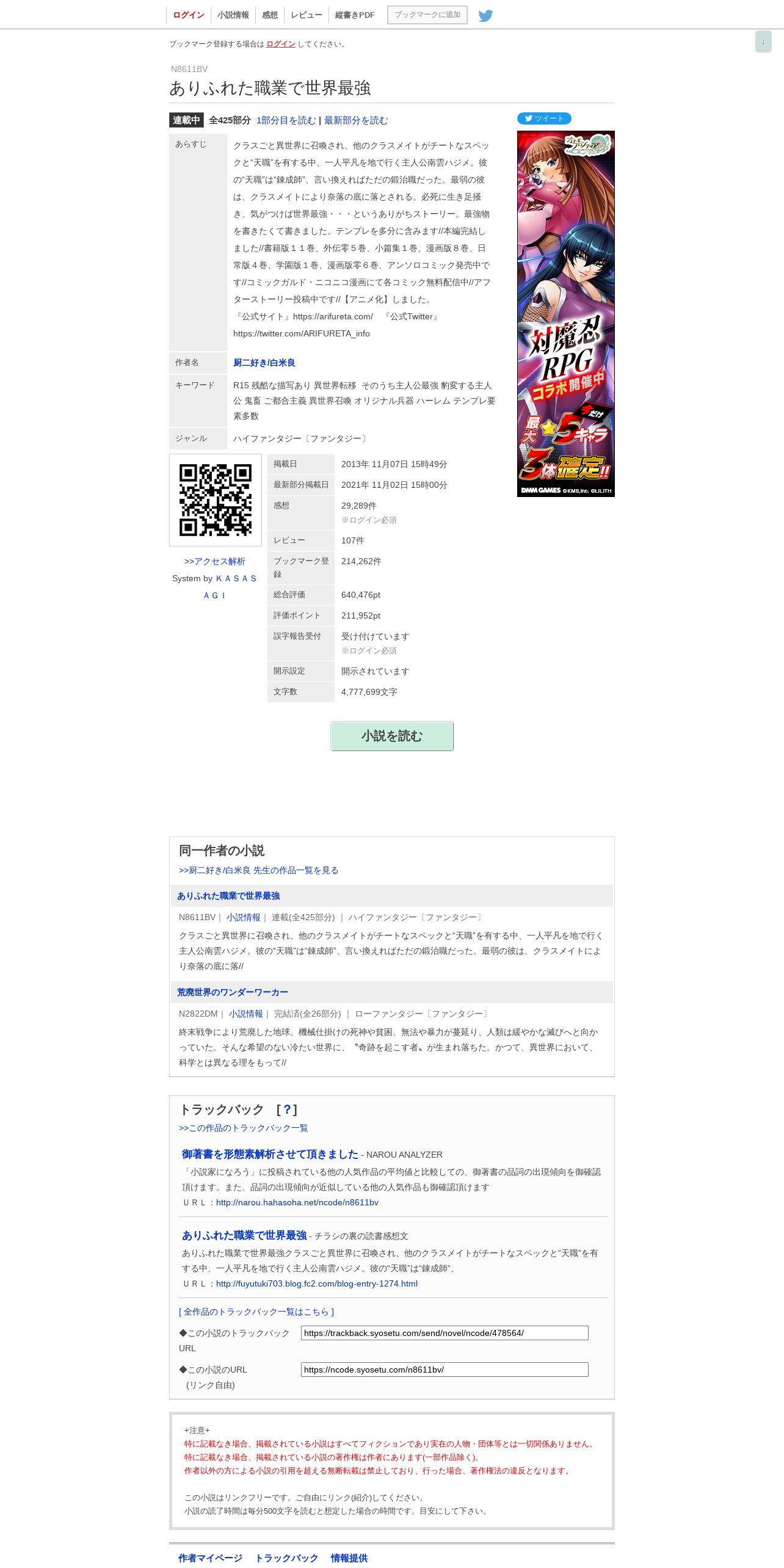The width and height of the screenshot is (784, 1568).
Task: Click the ブックマークに追加 button
Action: coord(427,15)
